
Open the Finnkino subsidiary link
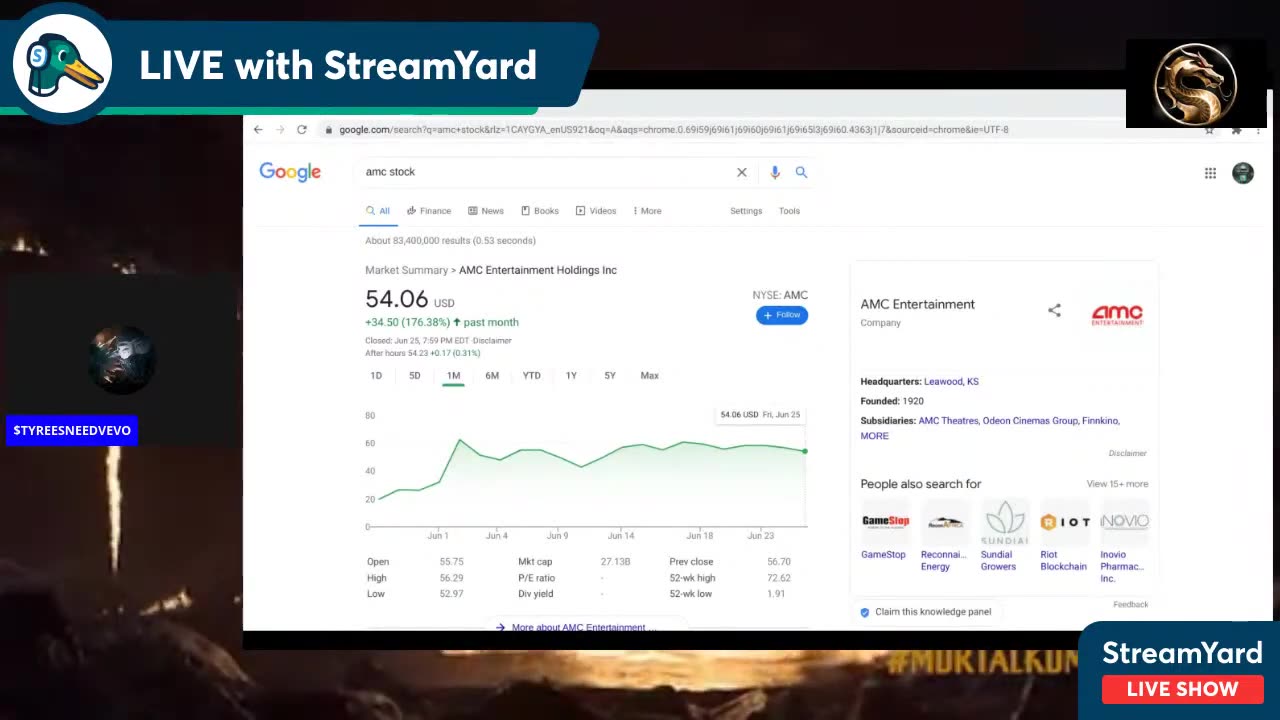tap(1100, 421)
